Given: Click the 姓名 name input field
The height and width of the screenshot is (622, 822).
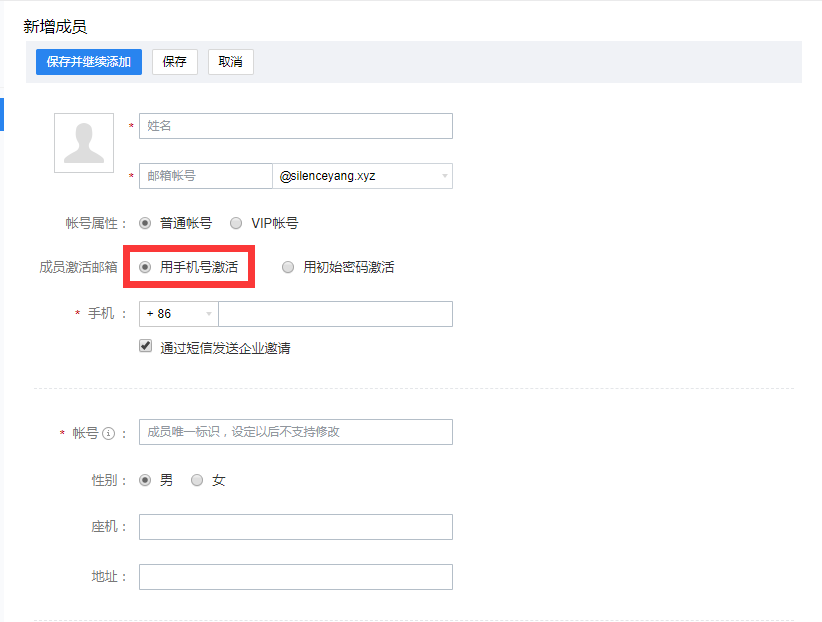Looking at the screenshot, I should [x=295, y=125].
